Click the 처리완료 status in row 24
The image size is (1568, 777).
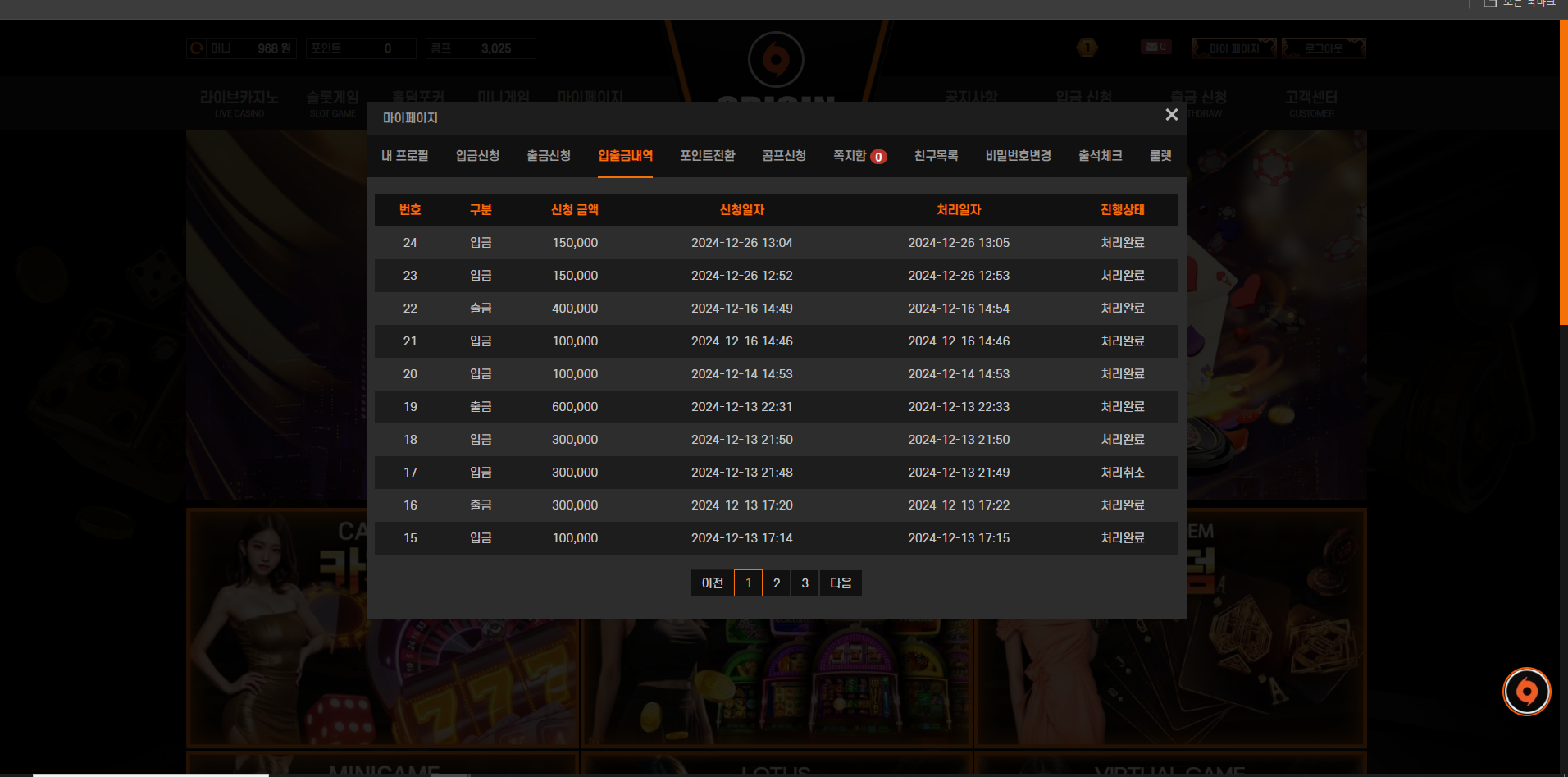pos(1123,242)
